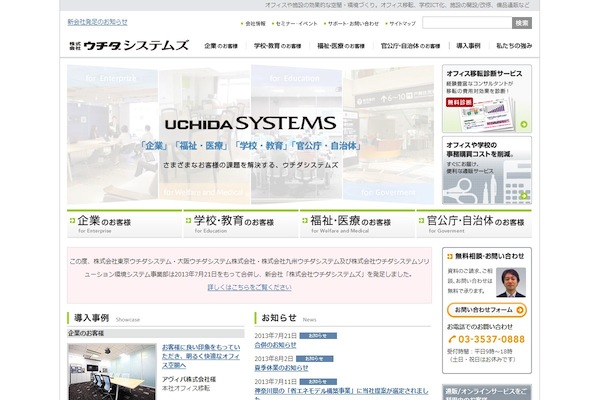Click the 新会社発足のお知らせ link
Image resolution: width=600 pixels, height=400 pixels.
98,22
